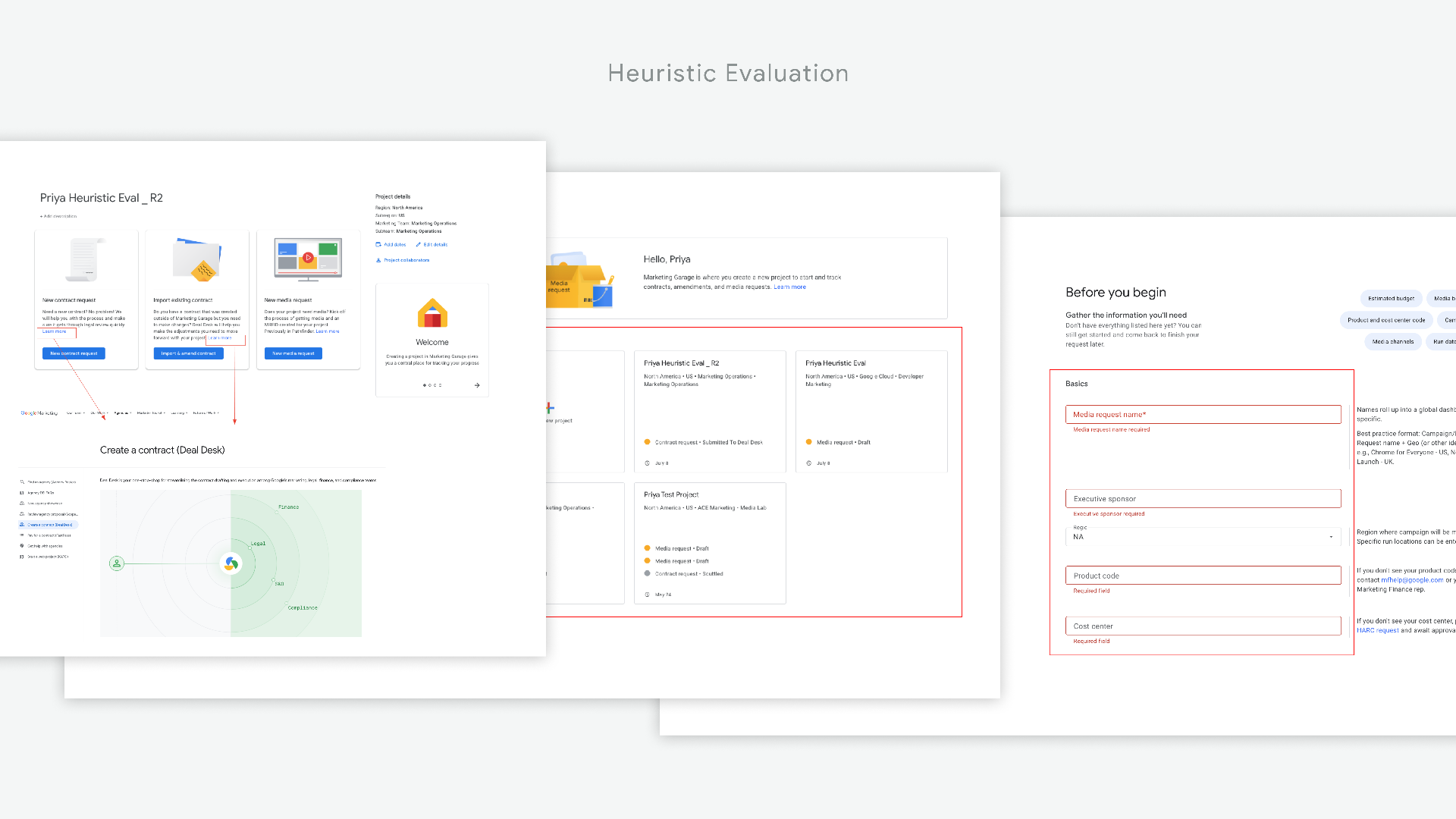Open Learn more in New media request card

pyautogui.click(x=328, y=331)
